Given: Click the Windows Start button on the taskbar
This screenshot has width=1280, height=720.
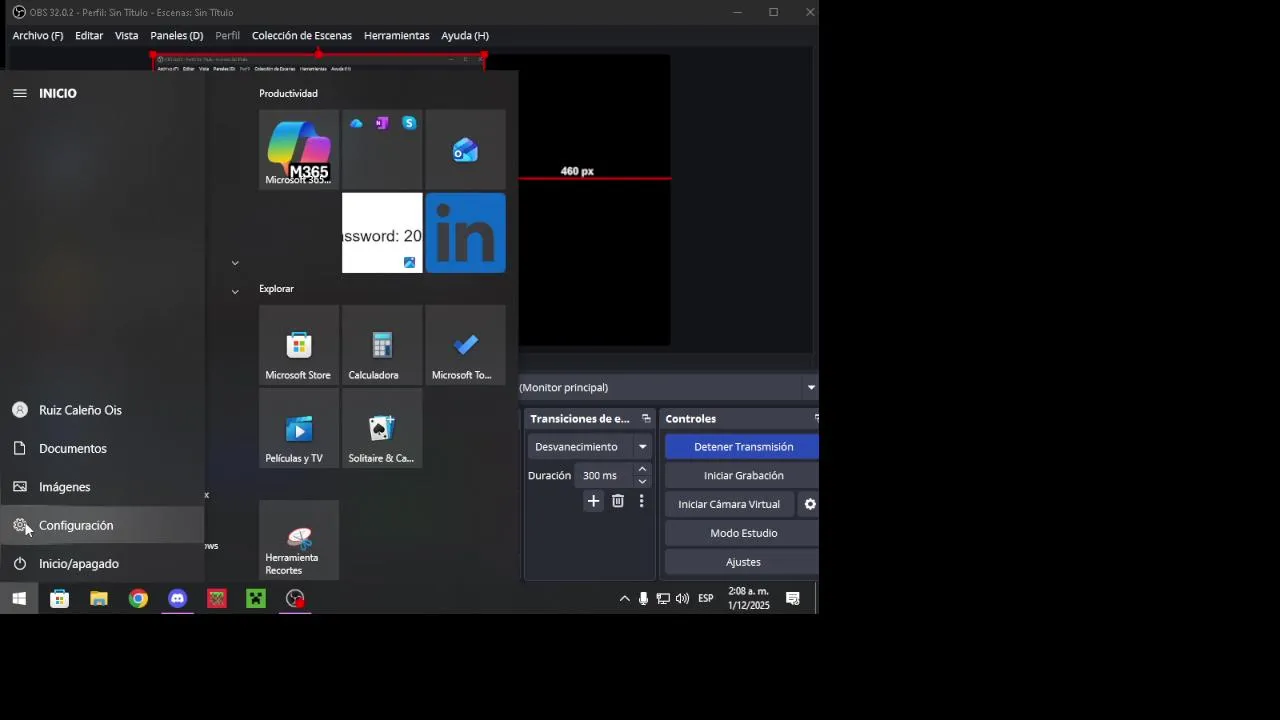Looking at the screenshot, I should (19, 599).
